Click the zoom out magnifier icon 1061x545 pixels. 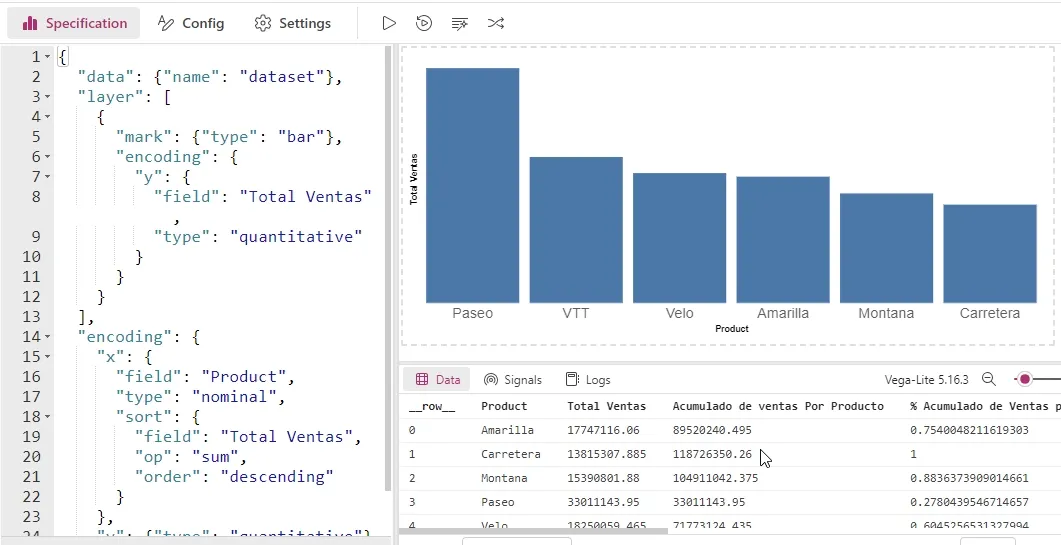coord(988,380)
